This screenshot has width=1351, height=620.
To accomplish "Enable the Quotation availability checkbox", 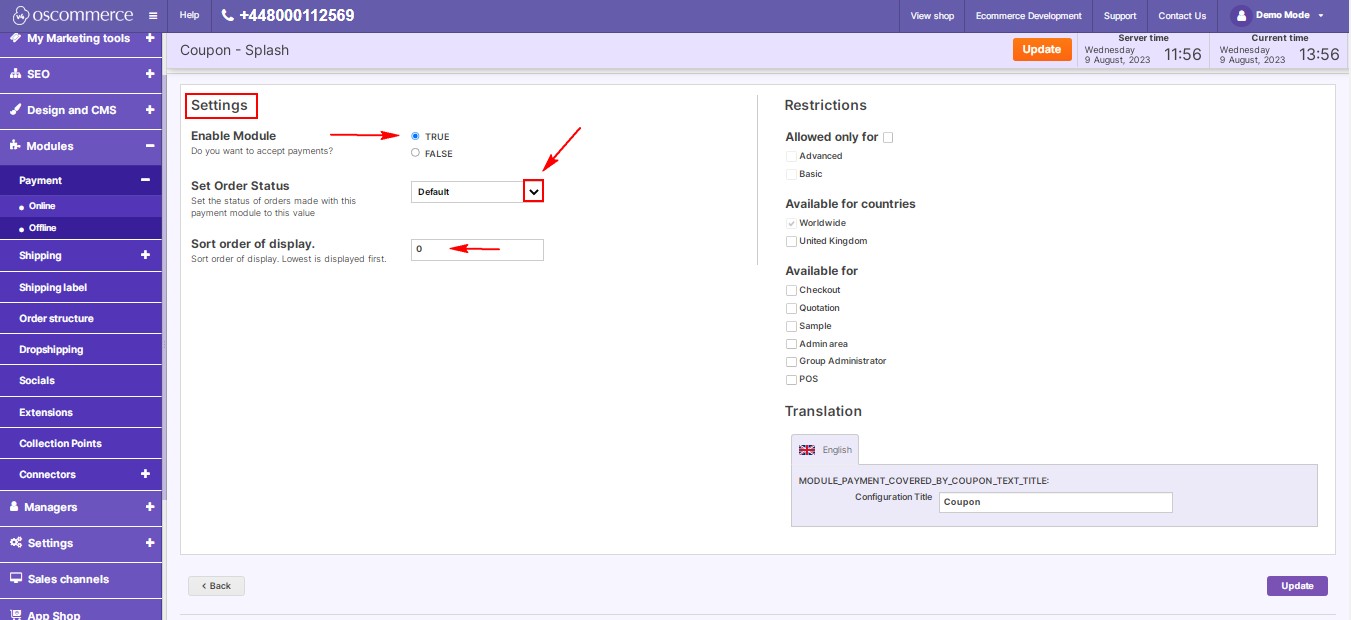I will [791, 308].
